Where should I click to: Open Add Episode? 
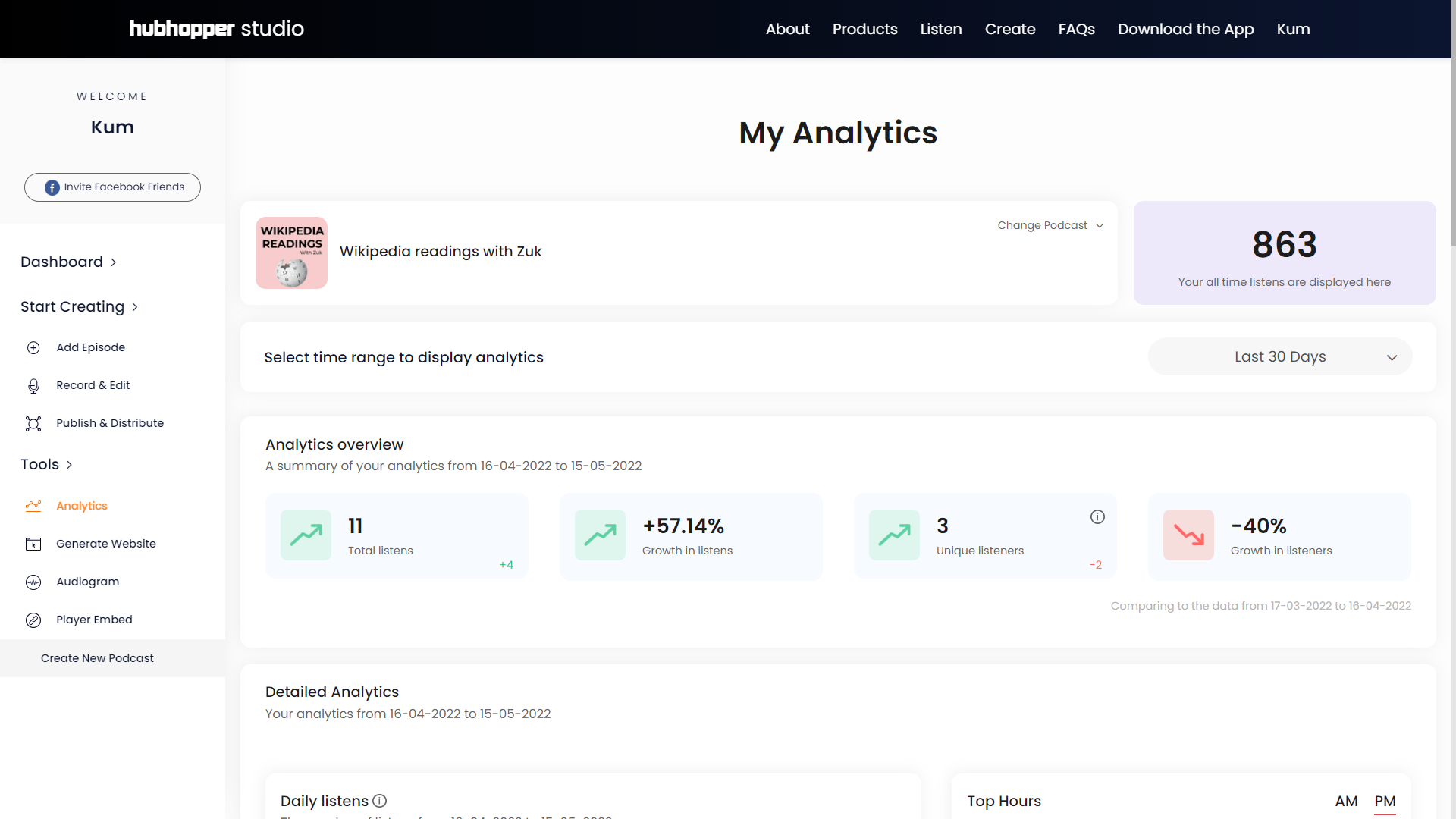(90, 347)
